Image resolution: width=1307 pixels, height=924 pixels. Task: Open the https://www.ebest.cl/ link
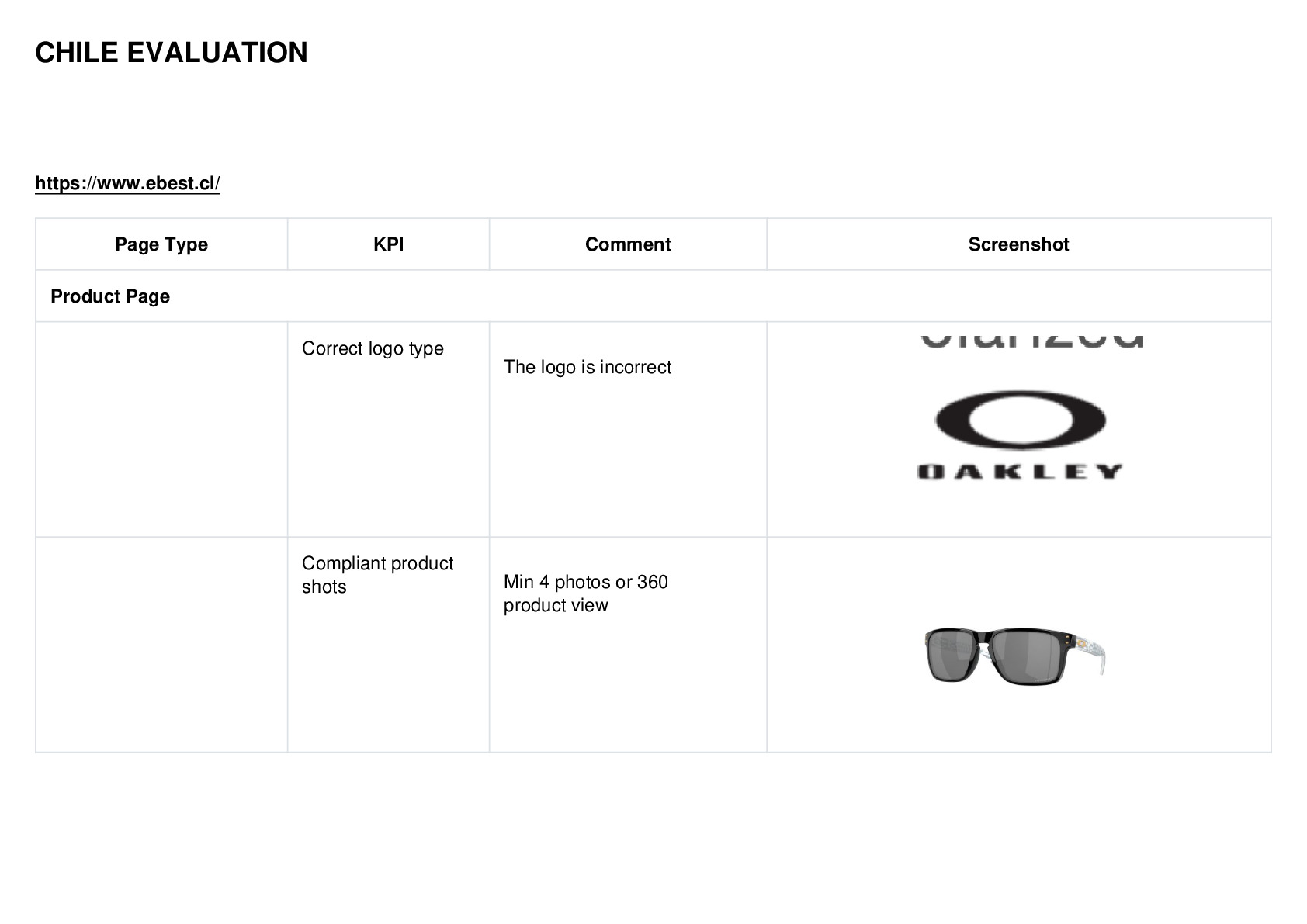[x=127, y=183]
